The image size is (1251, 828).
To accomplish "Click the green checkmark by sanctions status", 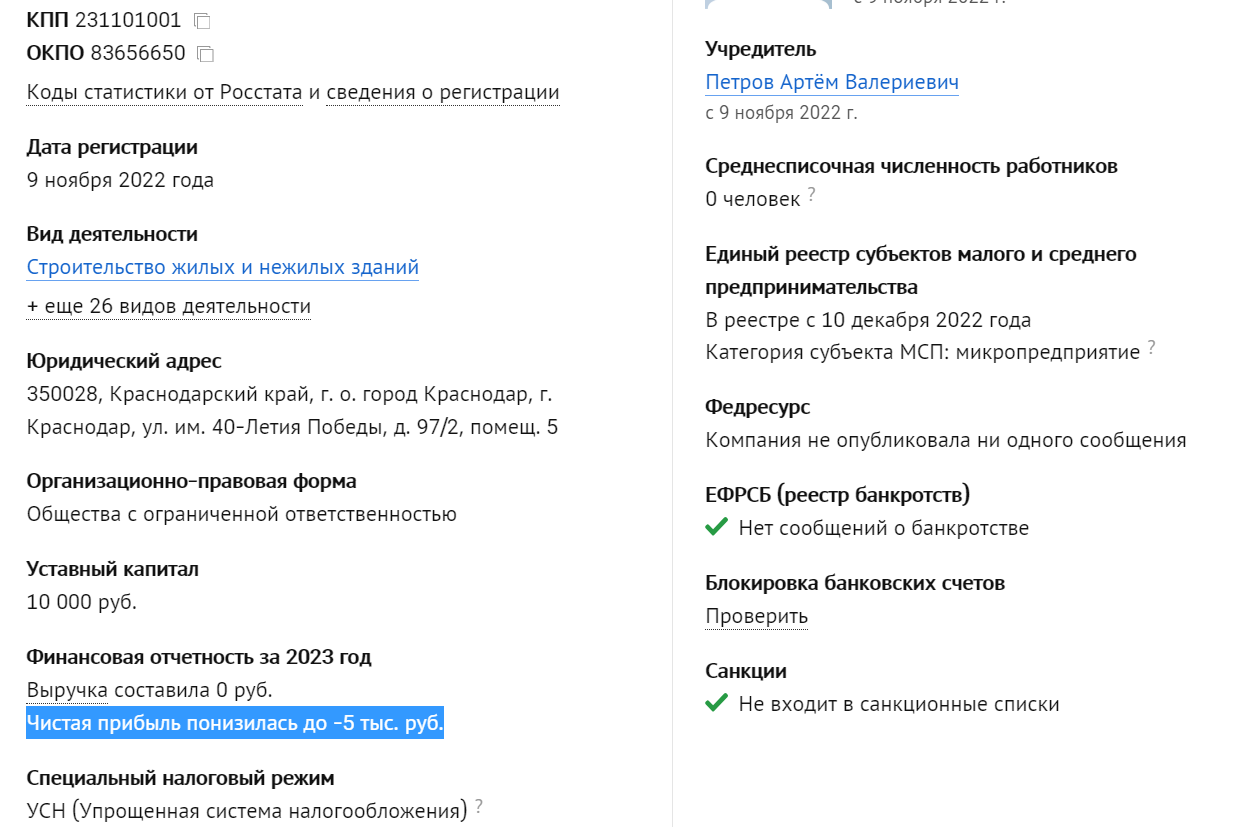I will tap(716, 703).
